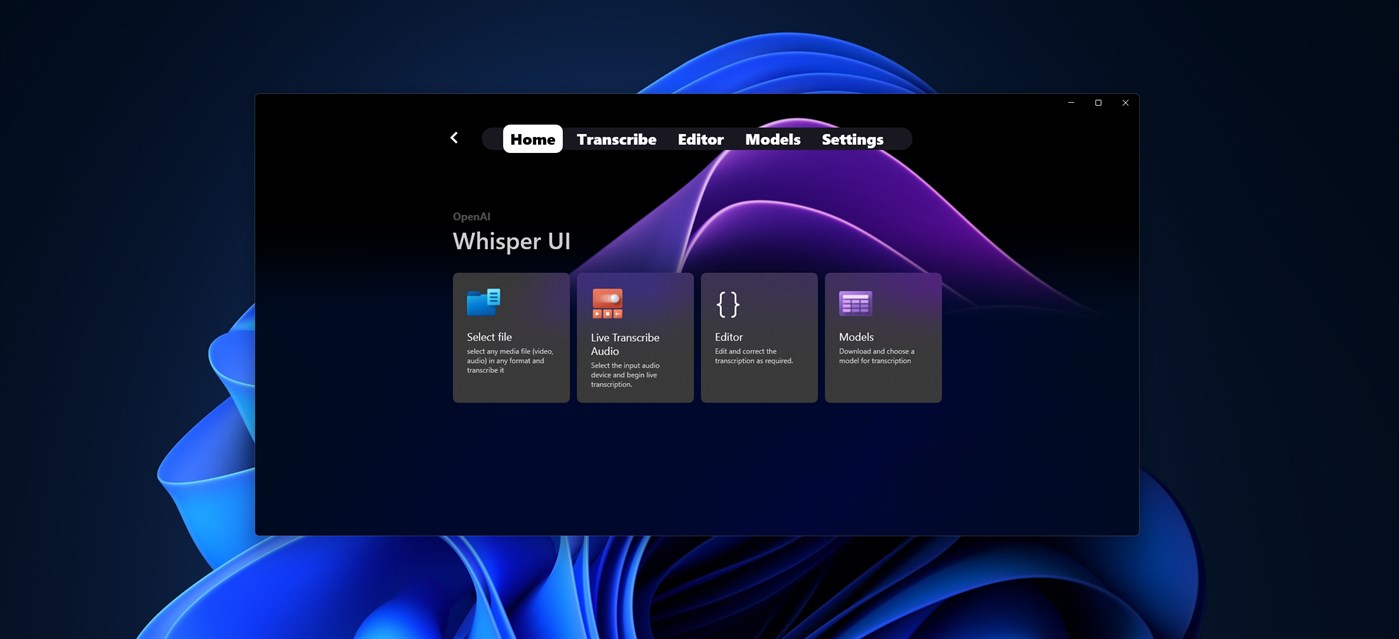
Task: Click the OpenAI label above the heading
Action: pos(472,217)
